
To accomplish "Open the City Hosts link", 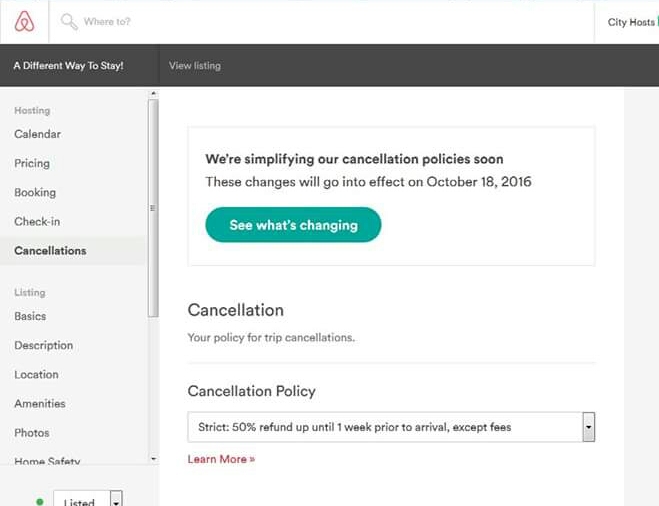I will (631, 22).
